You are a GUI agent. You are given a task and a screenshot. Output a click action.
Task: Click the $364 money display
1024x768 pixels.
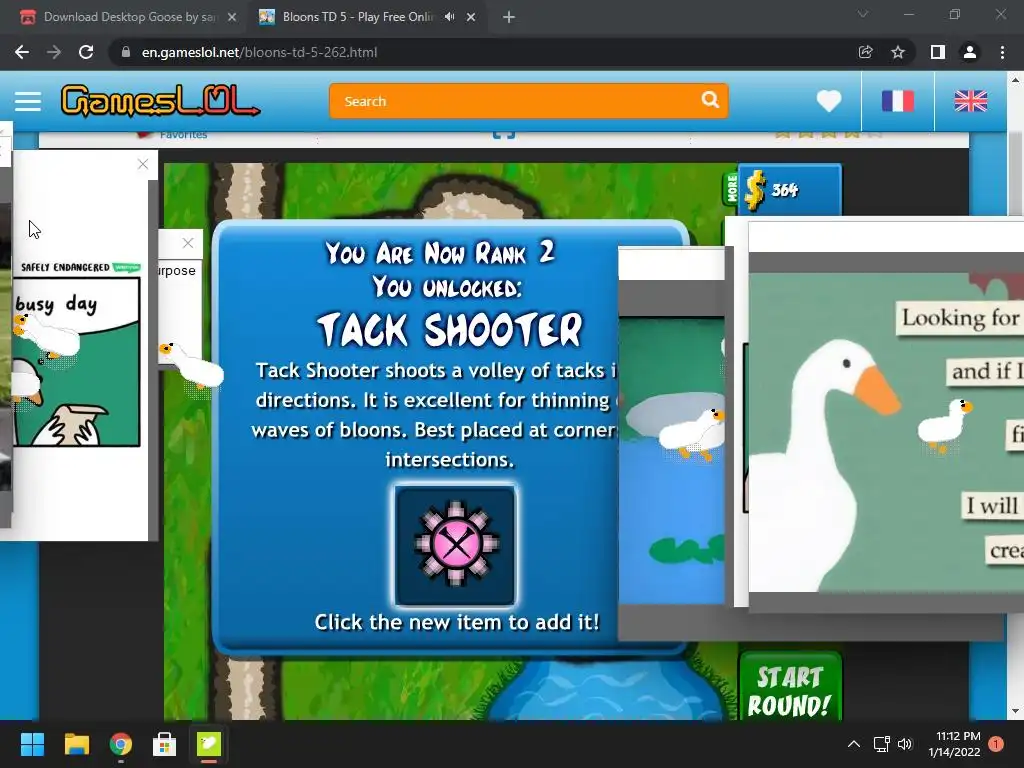tap(790, 189)
